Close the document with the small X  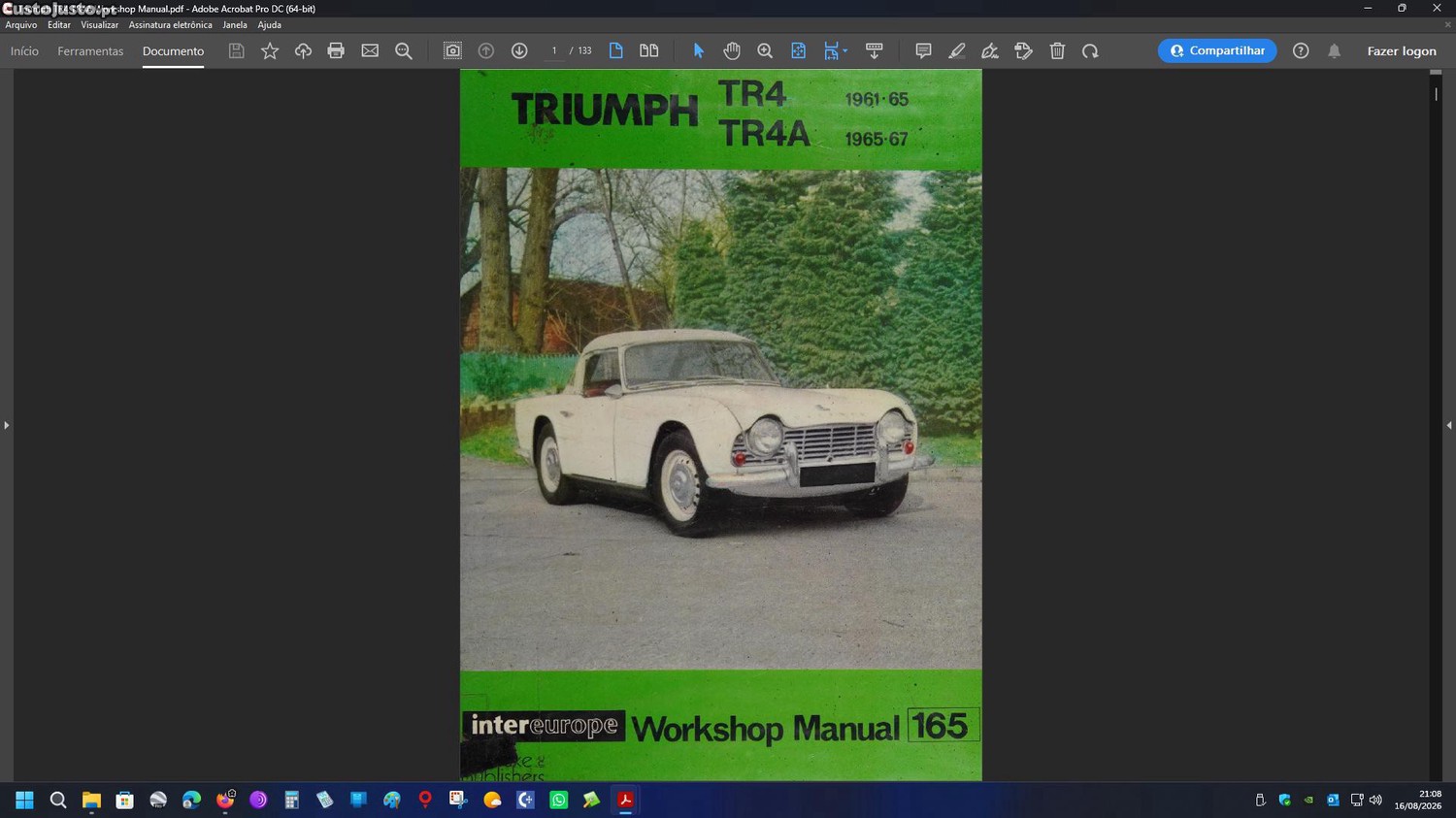tap(1447, 25)
